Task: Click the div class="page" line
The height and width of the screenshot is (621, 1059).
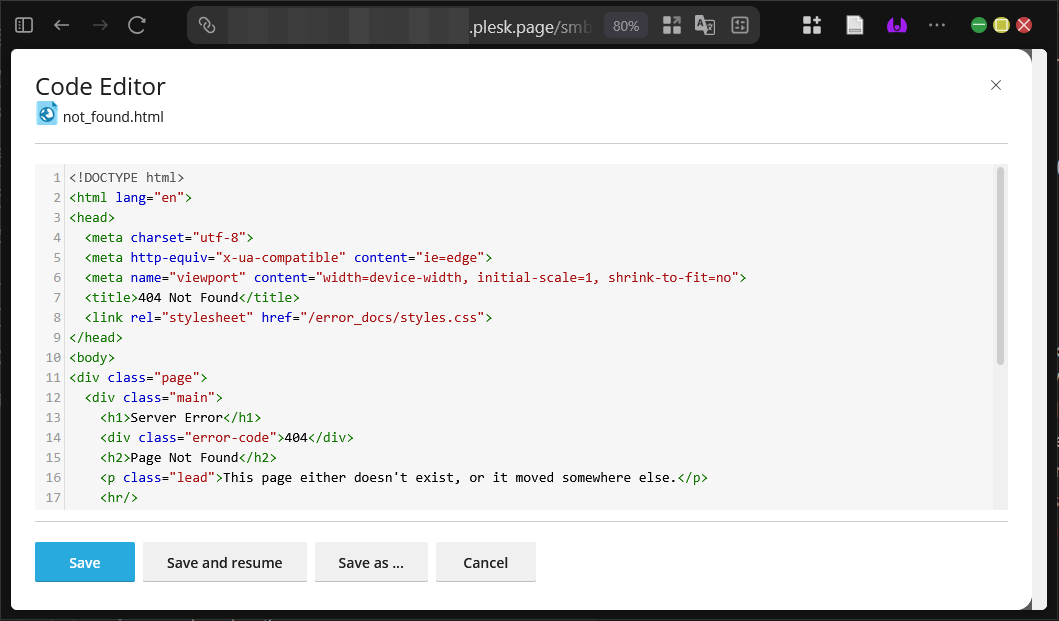Action: [138, 378]
